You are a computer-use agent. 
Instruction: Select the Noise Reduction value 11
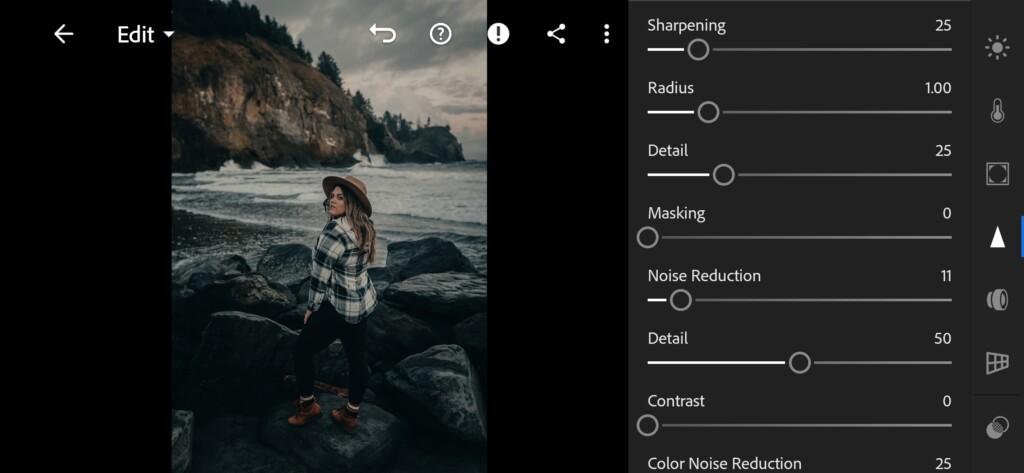click(x=946, y=276)
